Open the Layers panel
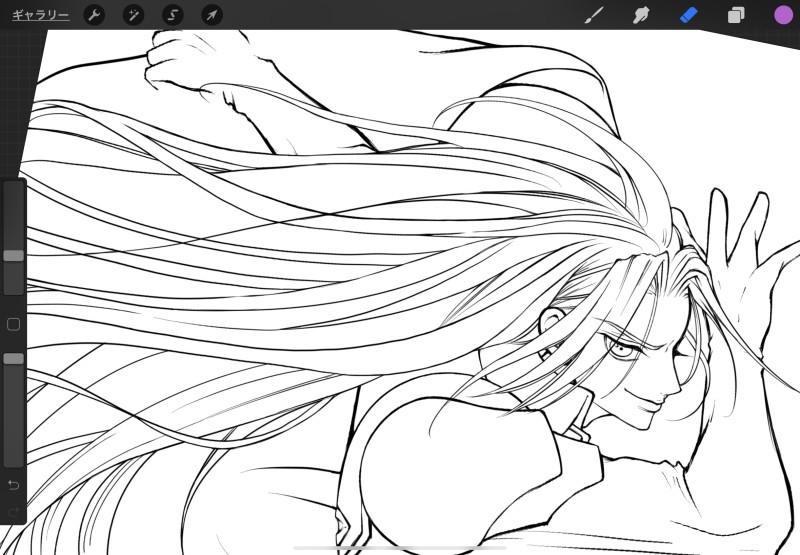The width and height of the screenshot is (800, 555). [x=736, y=15]
